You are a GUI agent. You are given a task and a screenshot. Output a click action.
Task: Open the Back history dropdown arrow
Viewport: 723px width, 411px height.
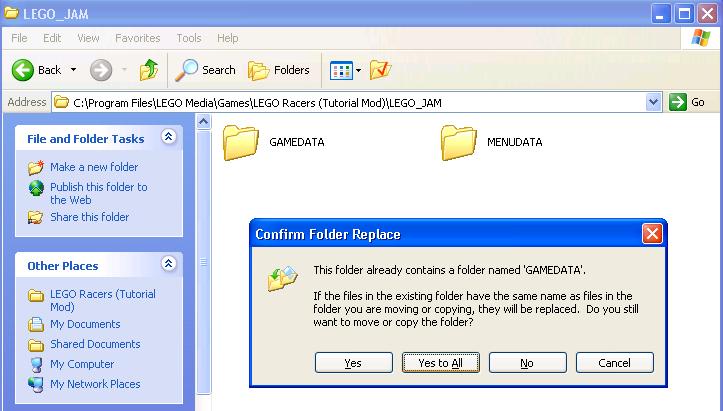[x=73, y=70]
